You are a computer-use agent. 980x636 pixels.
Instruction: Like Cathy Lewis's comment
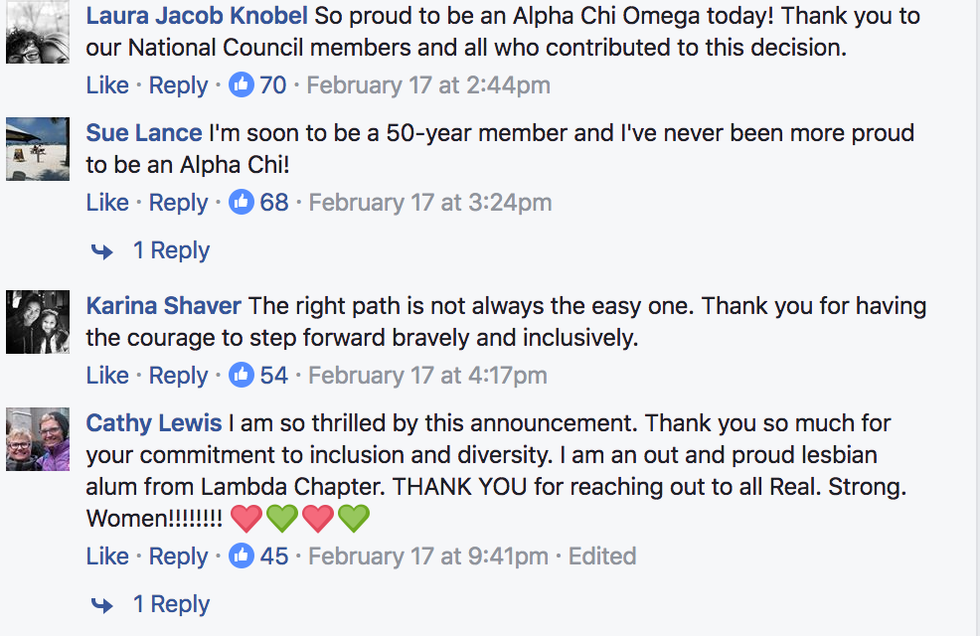107,556
